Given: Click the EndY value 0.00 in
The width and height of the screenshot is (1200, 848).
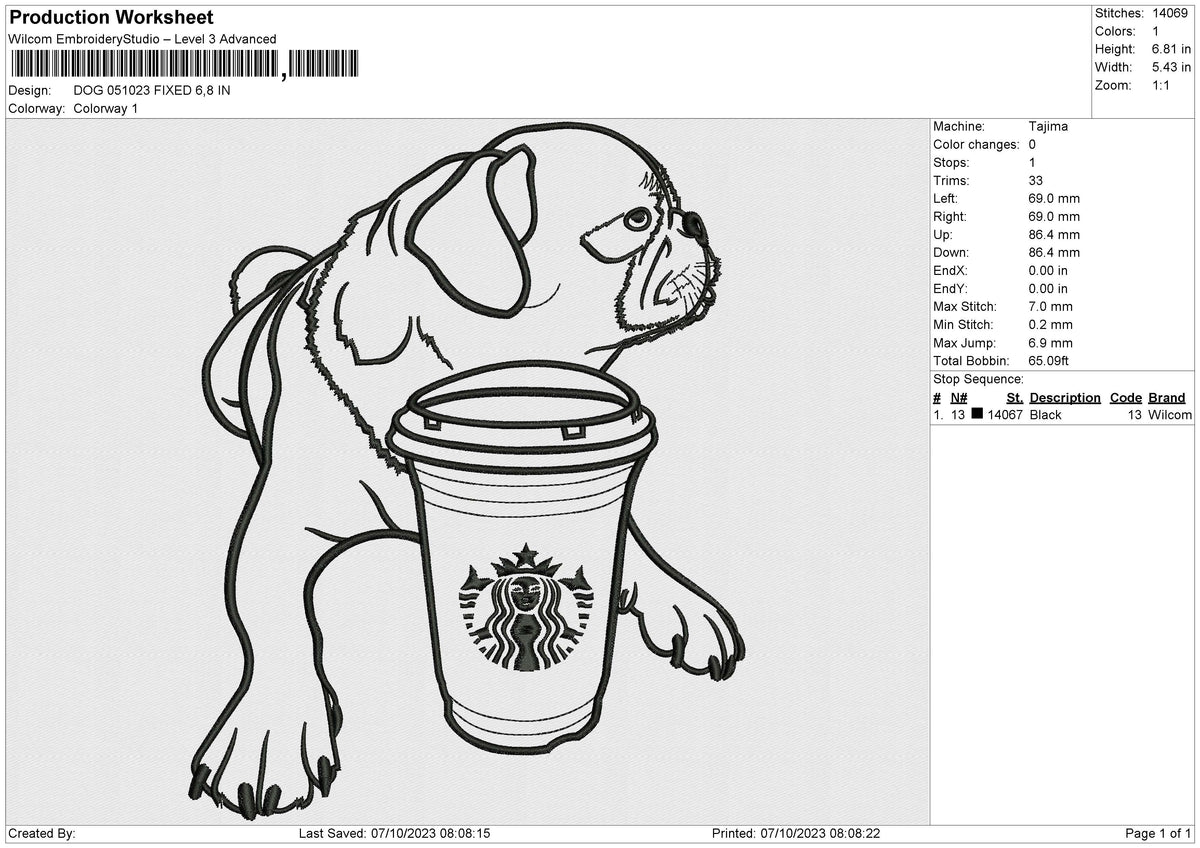Looking at the screenshot, I should coord(1048,288).
